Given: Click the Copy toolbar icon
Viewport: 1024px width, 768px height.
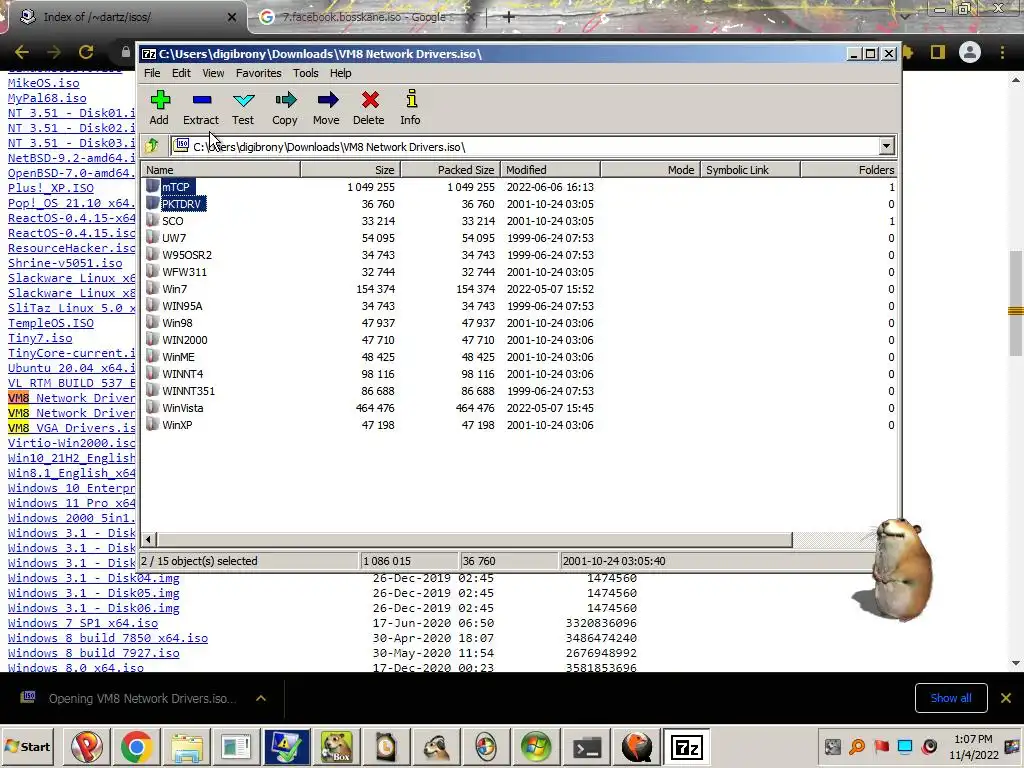Looking at the screenshot, I should (x=285, y=108).
